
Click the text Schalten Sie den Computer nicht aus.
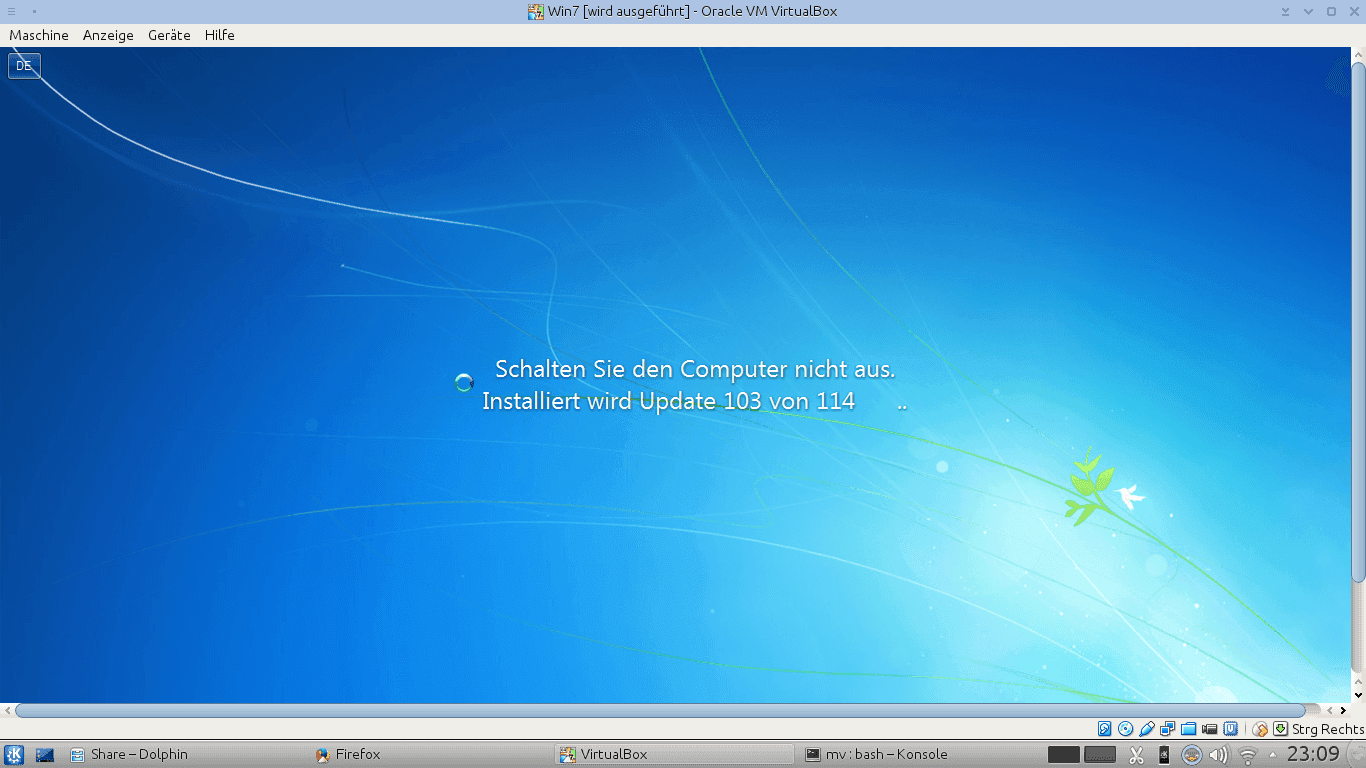pos(695,369)
